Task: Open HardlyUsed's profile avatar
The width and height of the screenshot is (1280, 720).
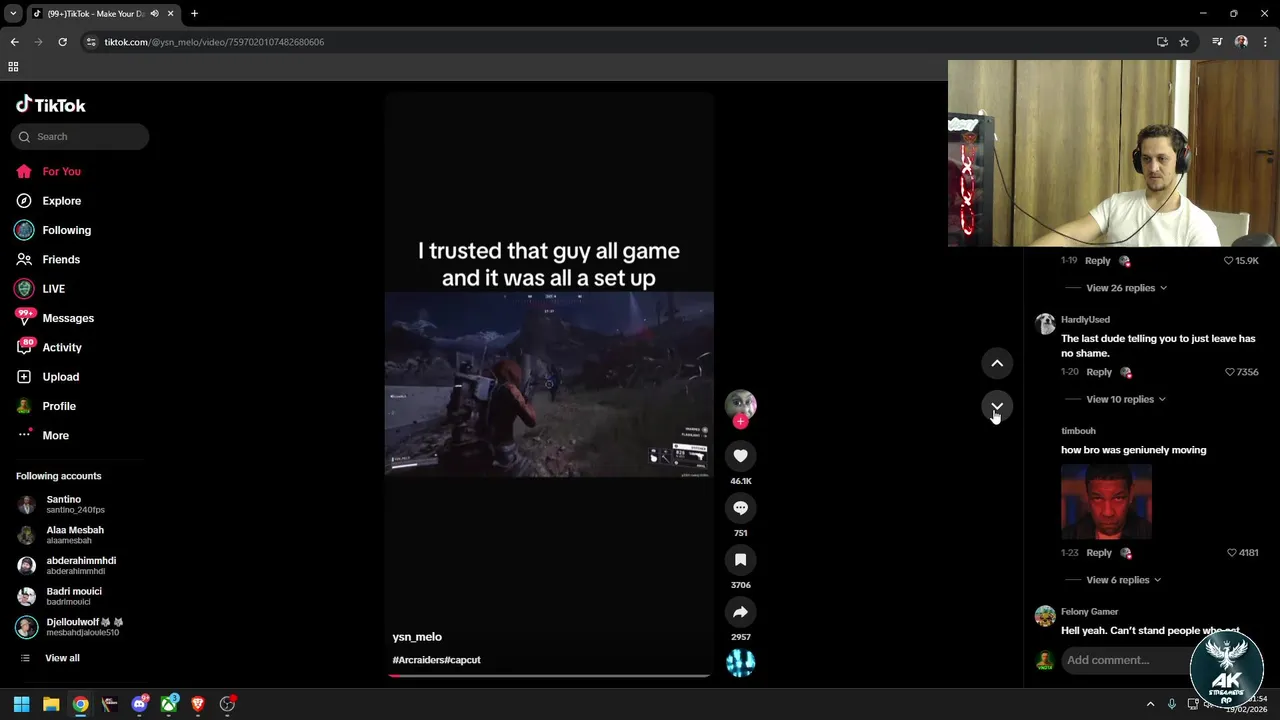Action: pos(1045,324)
